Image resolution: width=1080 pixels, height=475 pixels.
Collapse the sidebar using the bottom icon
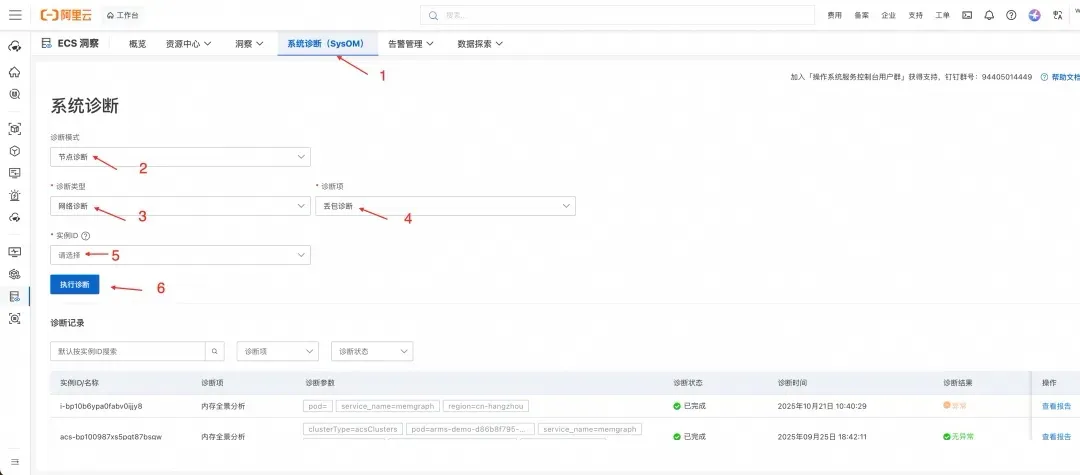[14, 461]
